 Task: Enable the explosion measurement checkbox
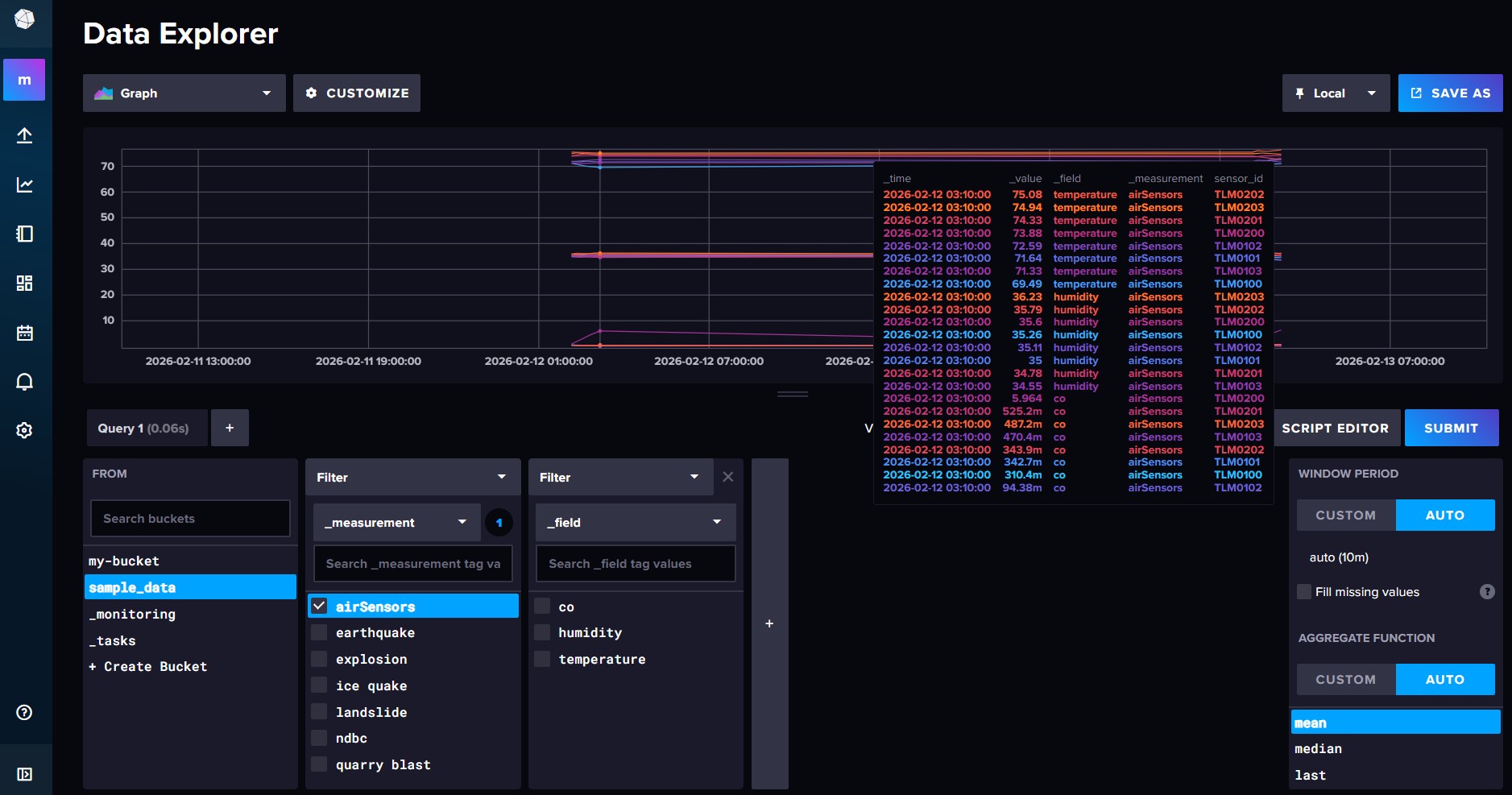tap(319, 659)
